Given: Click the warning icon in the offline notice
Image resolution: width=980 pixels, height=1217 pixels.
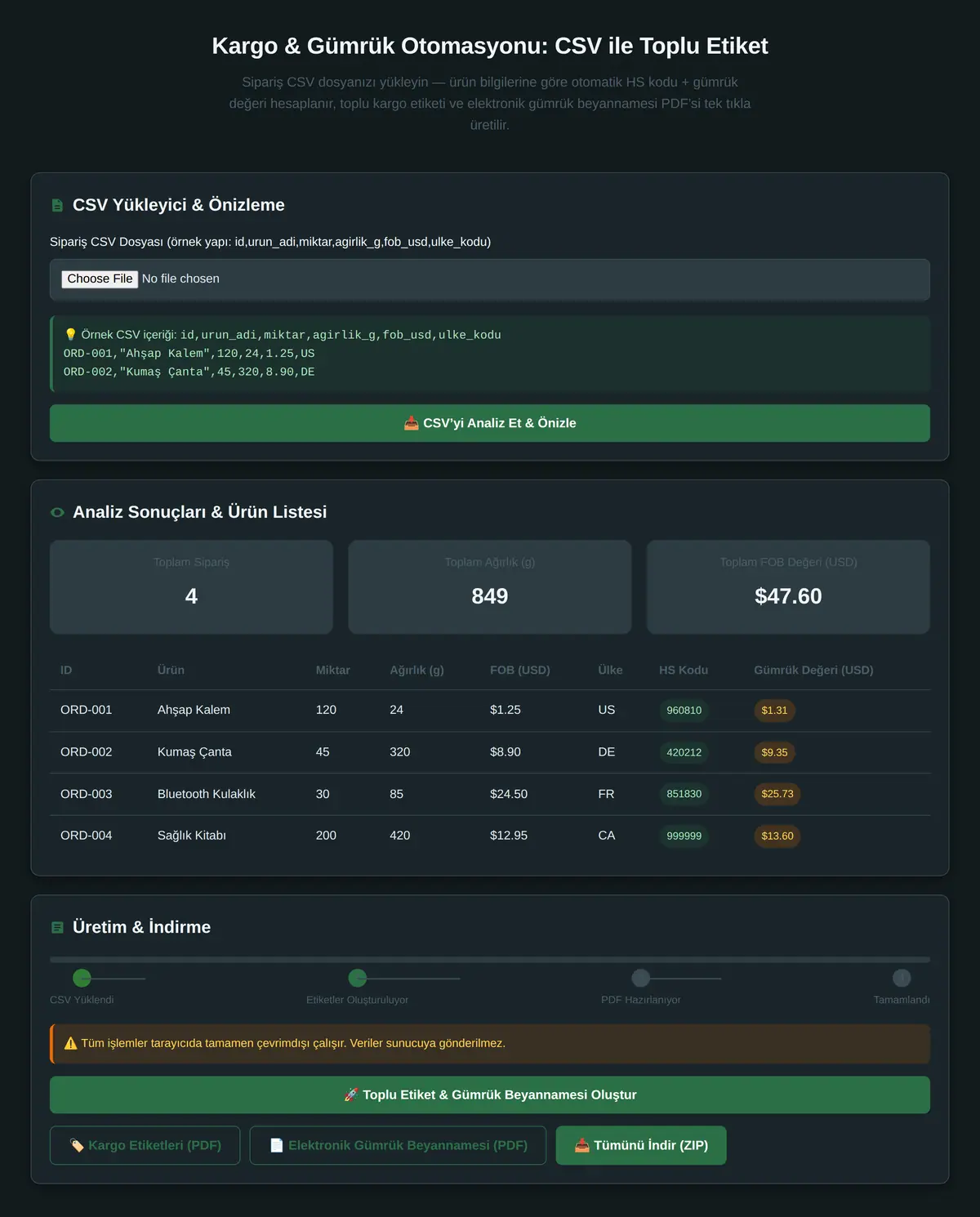Looking at the screenshot, I should point(70,1043).
